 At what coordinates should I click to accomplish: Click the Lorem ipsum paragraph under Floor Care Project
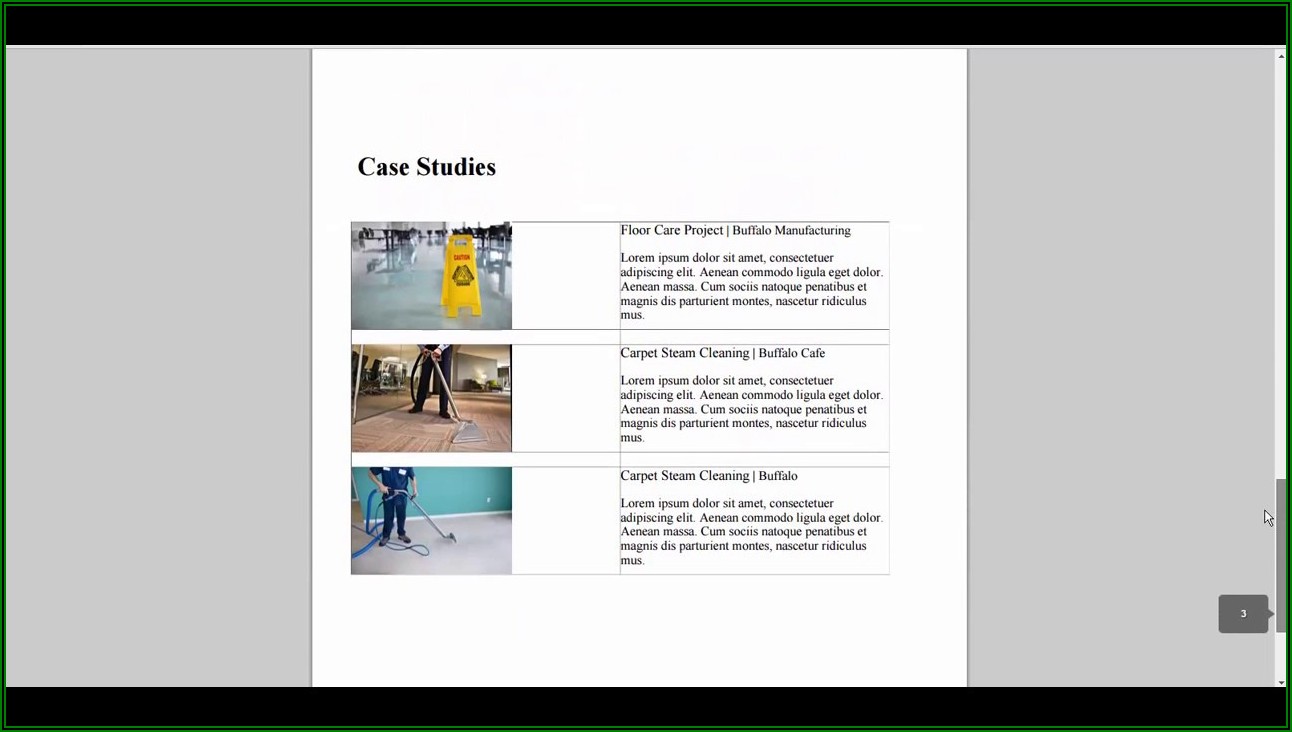750,286
